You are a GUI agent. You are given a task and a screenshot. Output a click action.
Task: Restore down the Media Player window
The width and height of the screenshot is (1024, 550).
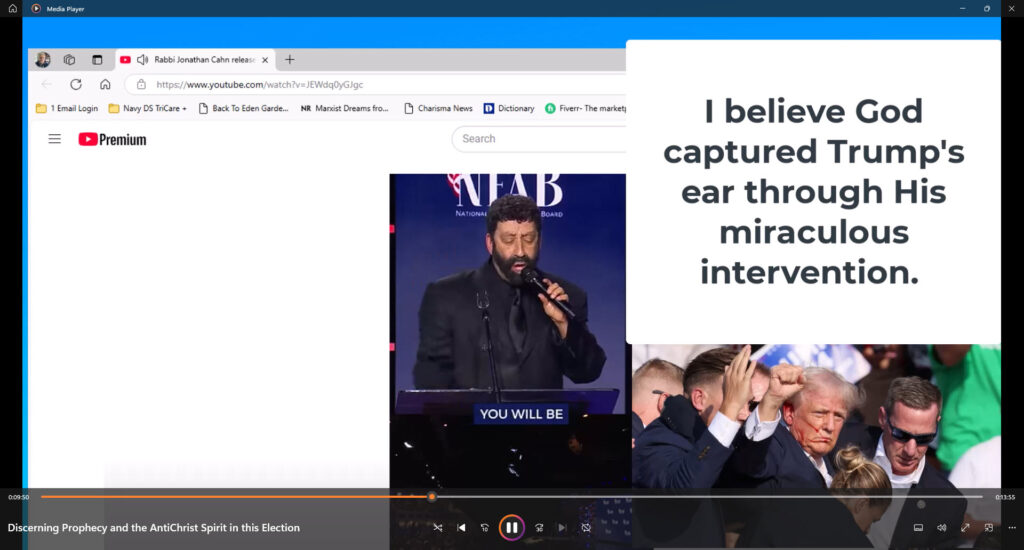987,8
